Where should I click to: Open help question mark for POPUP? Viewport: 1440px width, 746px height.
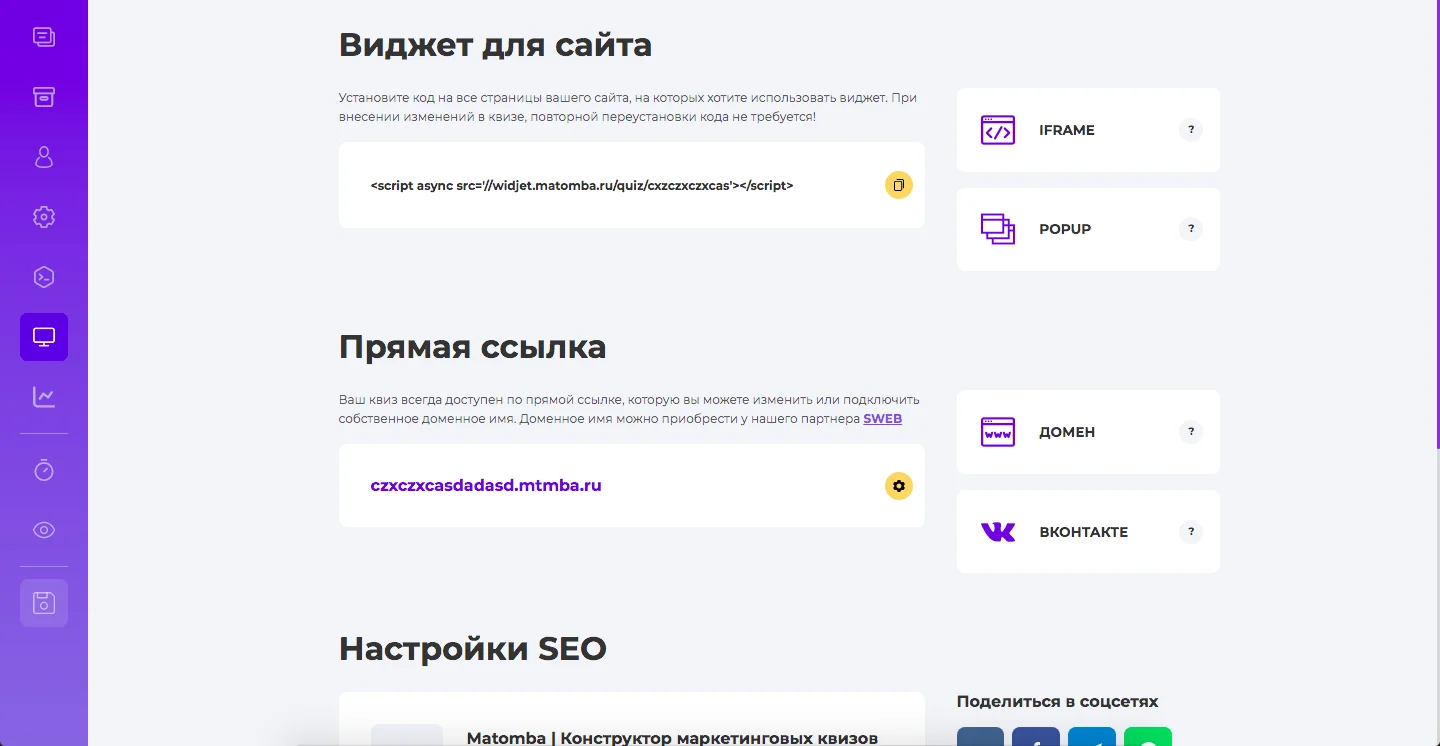point(1190,229)
